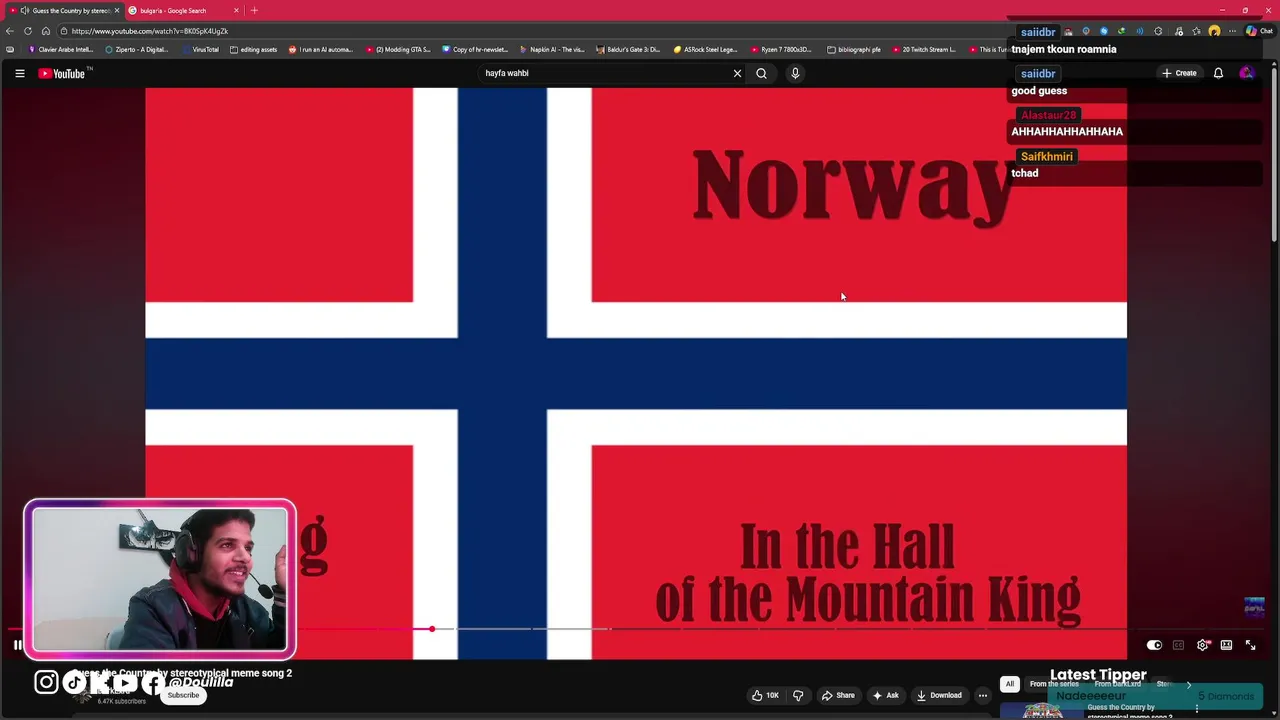Switch to the bulgaria Google Search tab
The image size is (1280, 720).
(x=178, y=10)
